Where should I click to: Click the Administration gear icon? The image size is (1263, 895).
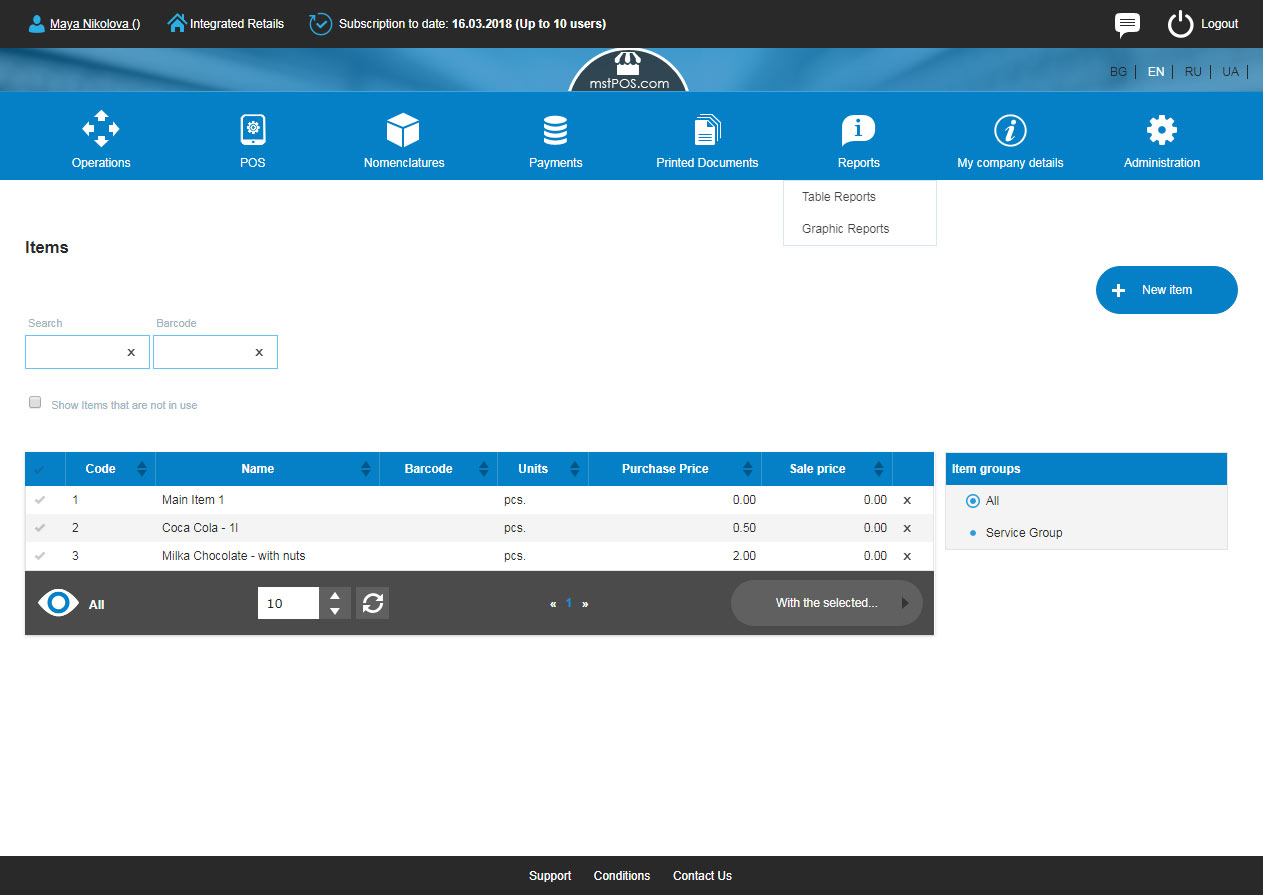pos(1161,130)
